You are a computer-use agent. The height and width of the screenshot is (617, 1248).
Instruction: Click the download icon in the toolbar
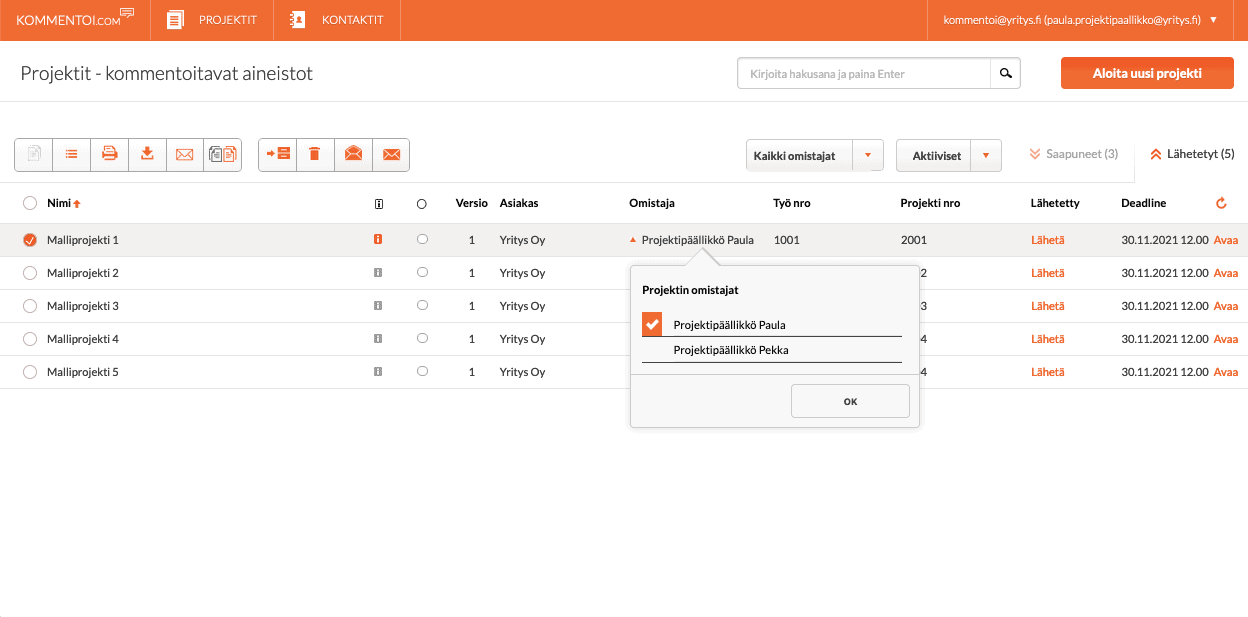(147, 154)
